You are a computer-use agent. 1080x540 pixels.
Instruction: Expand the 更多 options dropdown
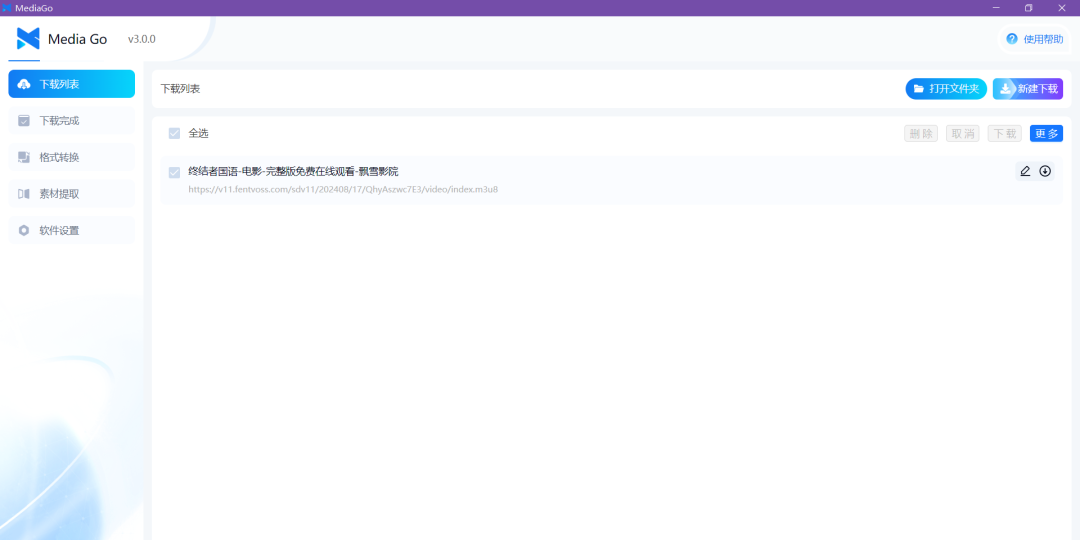coord(1046,134)
